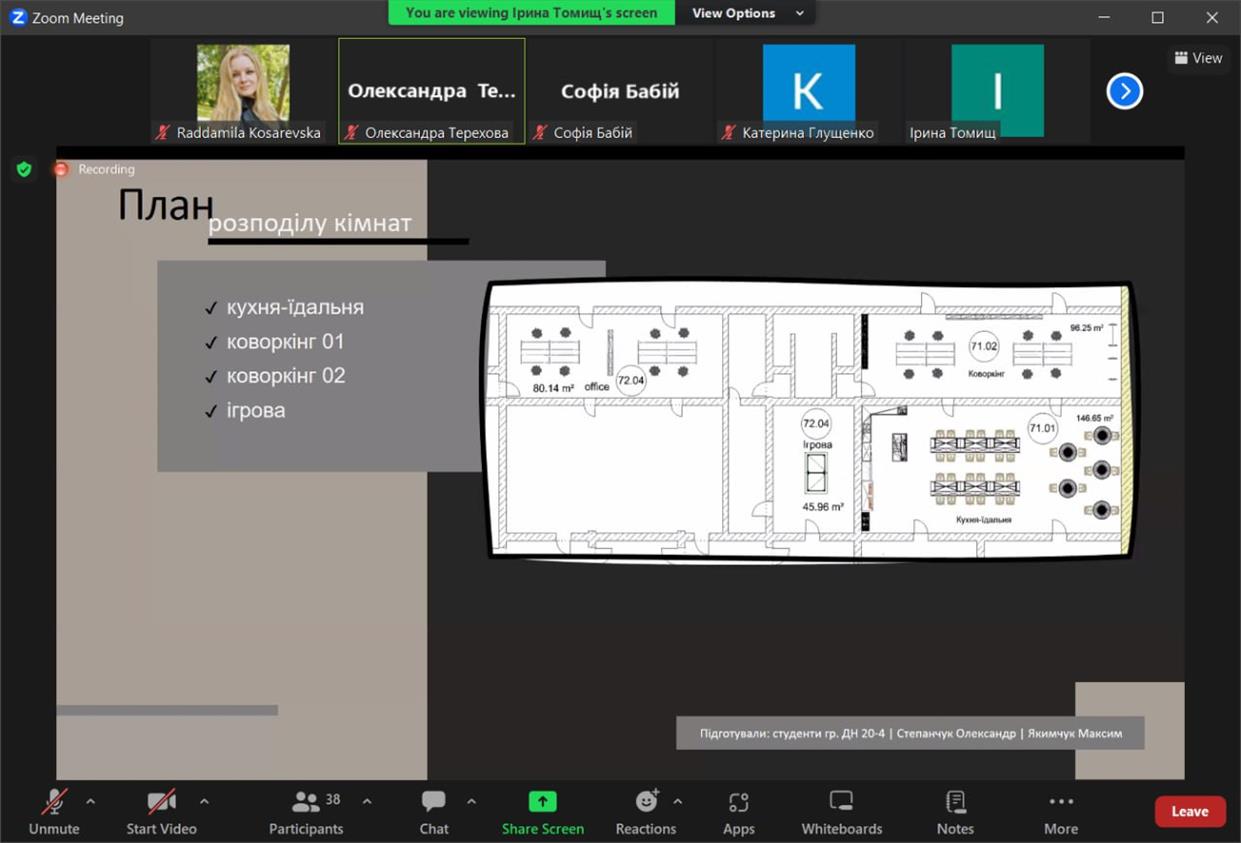
Task: Click the 'коворкінг 01' list item
Action: [285, 342]
